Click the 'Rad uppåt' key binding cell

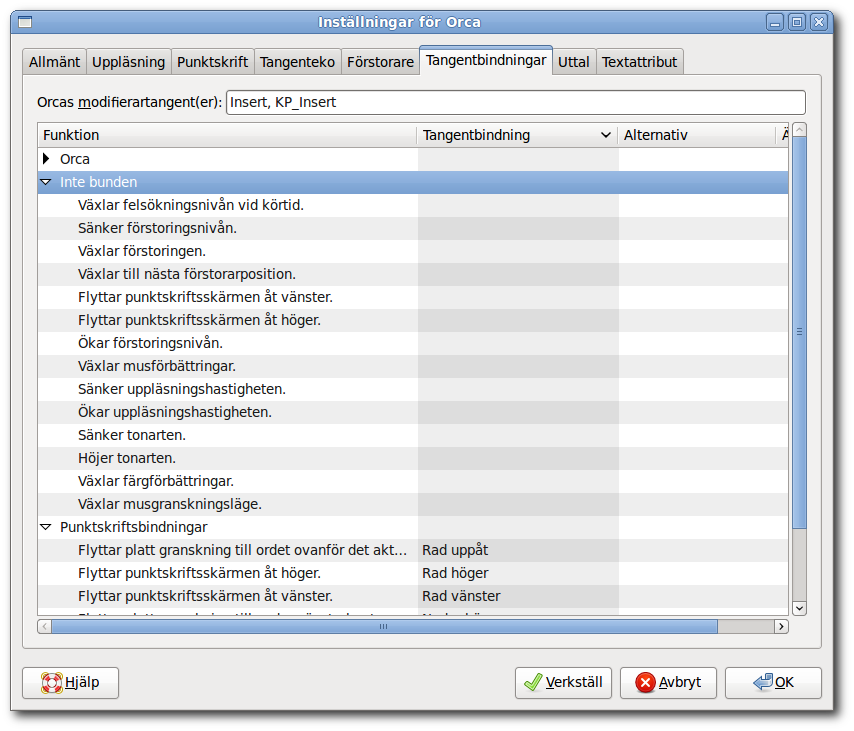[518, 550]
